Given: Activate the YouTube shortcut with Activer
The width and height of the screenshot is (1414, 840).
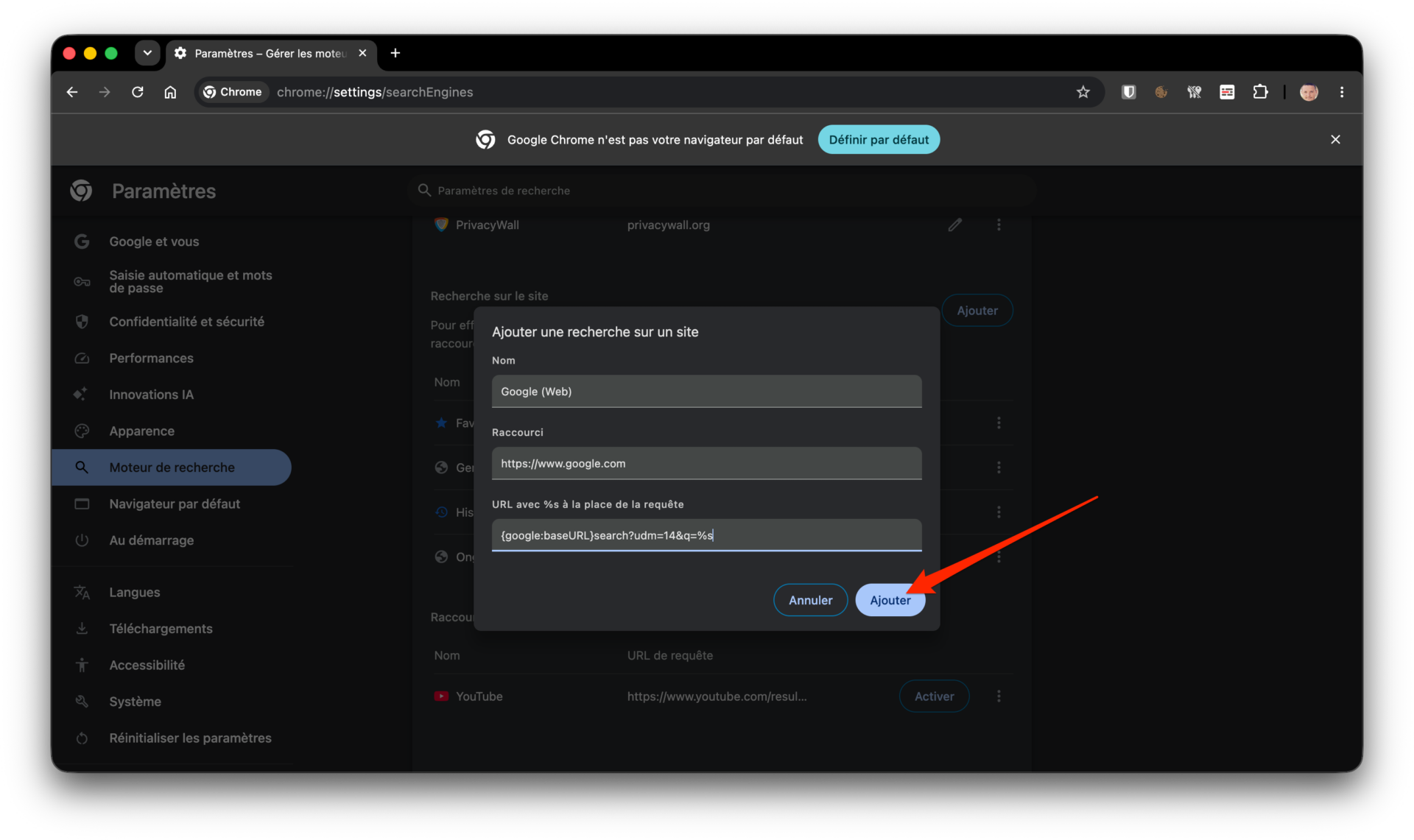Looking at the screenshot, I should pyautogui.click(x=934, y=696).
